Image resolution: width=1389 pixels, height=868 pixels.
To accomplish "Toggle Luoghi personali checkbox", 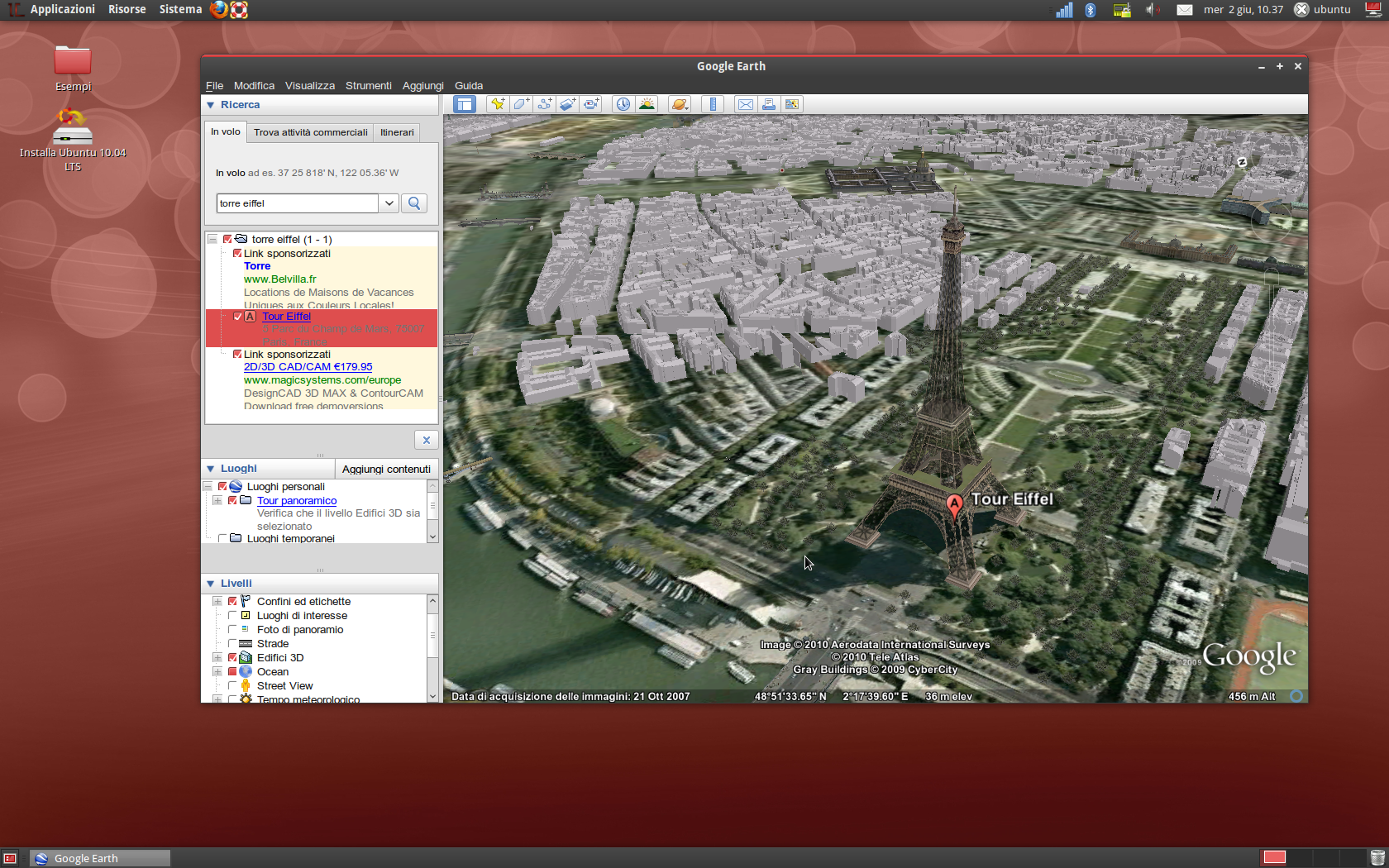I will 222,486.
